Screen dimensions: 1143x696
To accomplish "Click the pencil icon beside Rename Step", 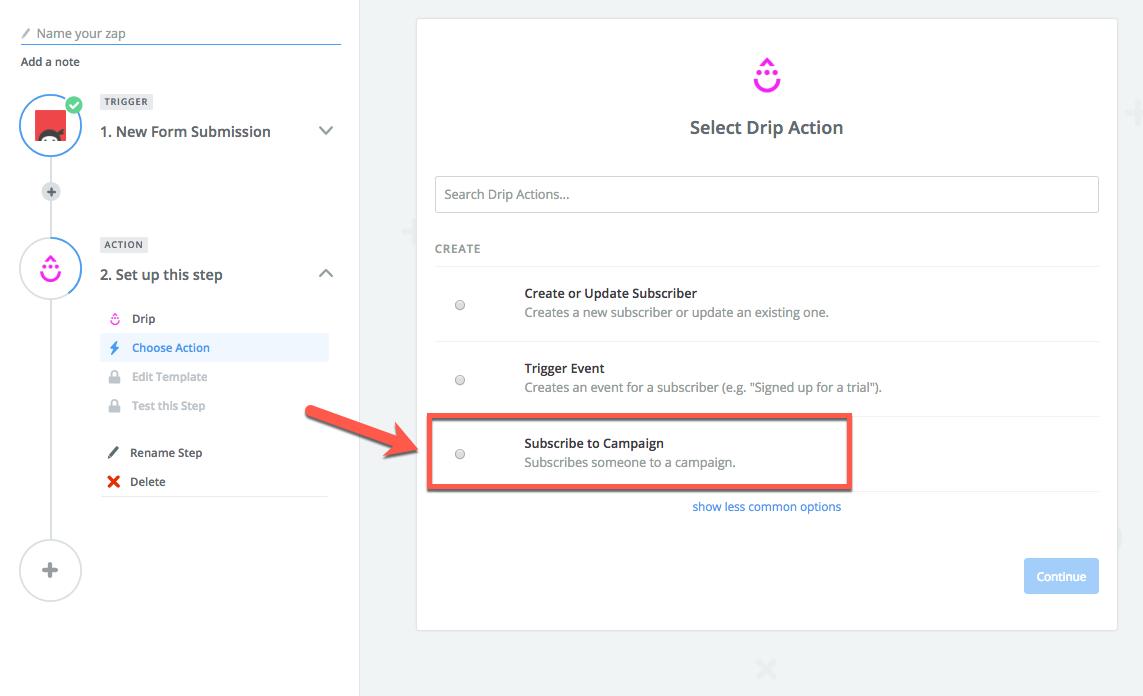I will point(114,453).
